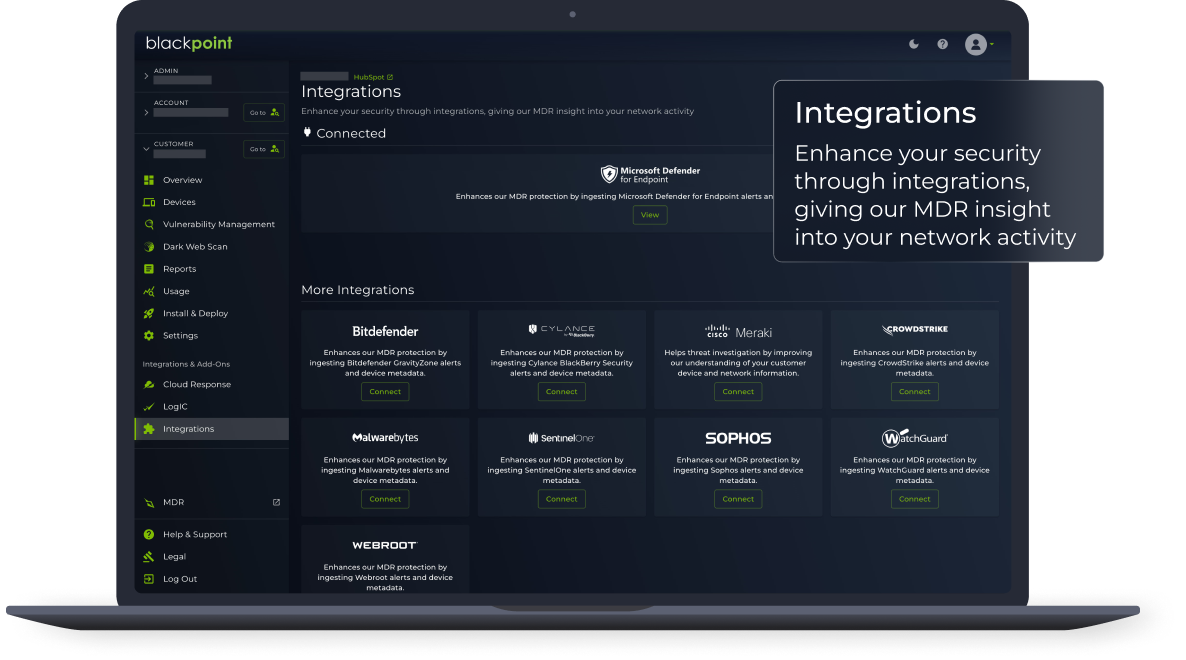Click the Cylance logo

point(561,330)
